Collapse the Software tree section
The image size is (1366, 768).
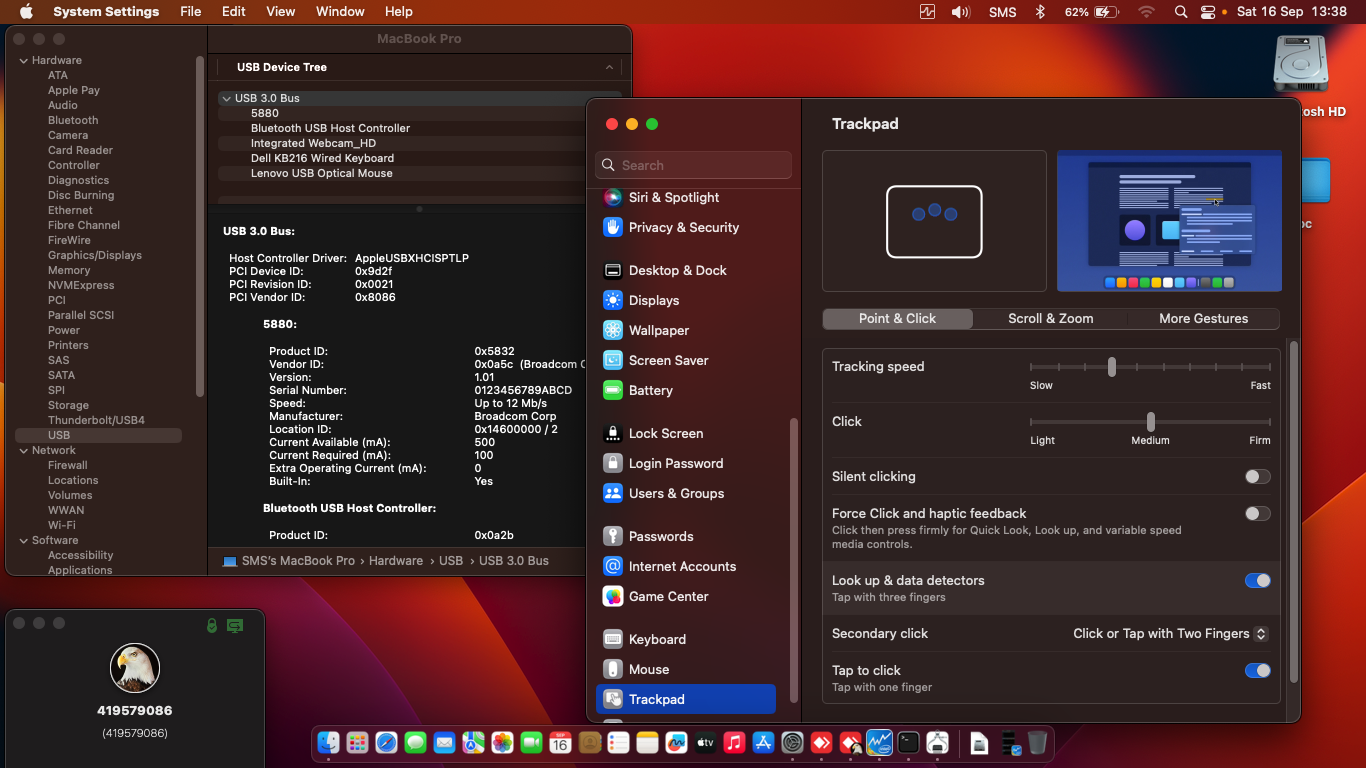pos(23,540)
